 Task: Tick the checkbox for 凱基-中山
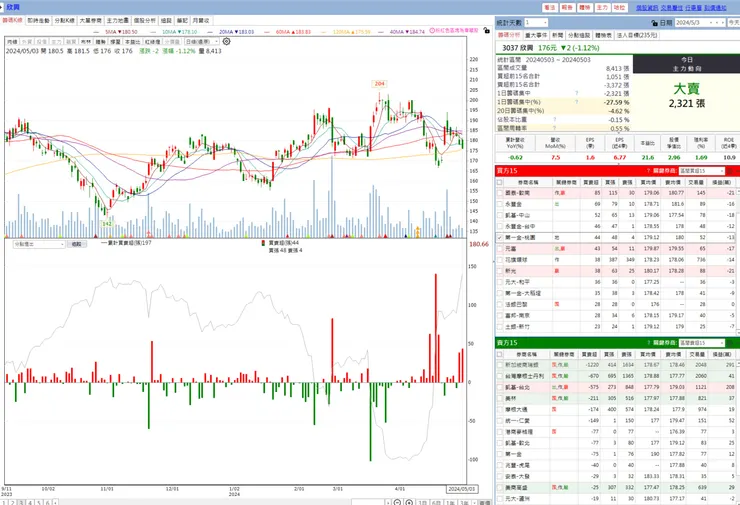(500, 215)
